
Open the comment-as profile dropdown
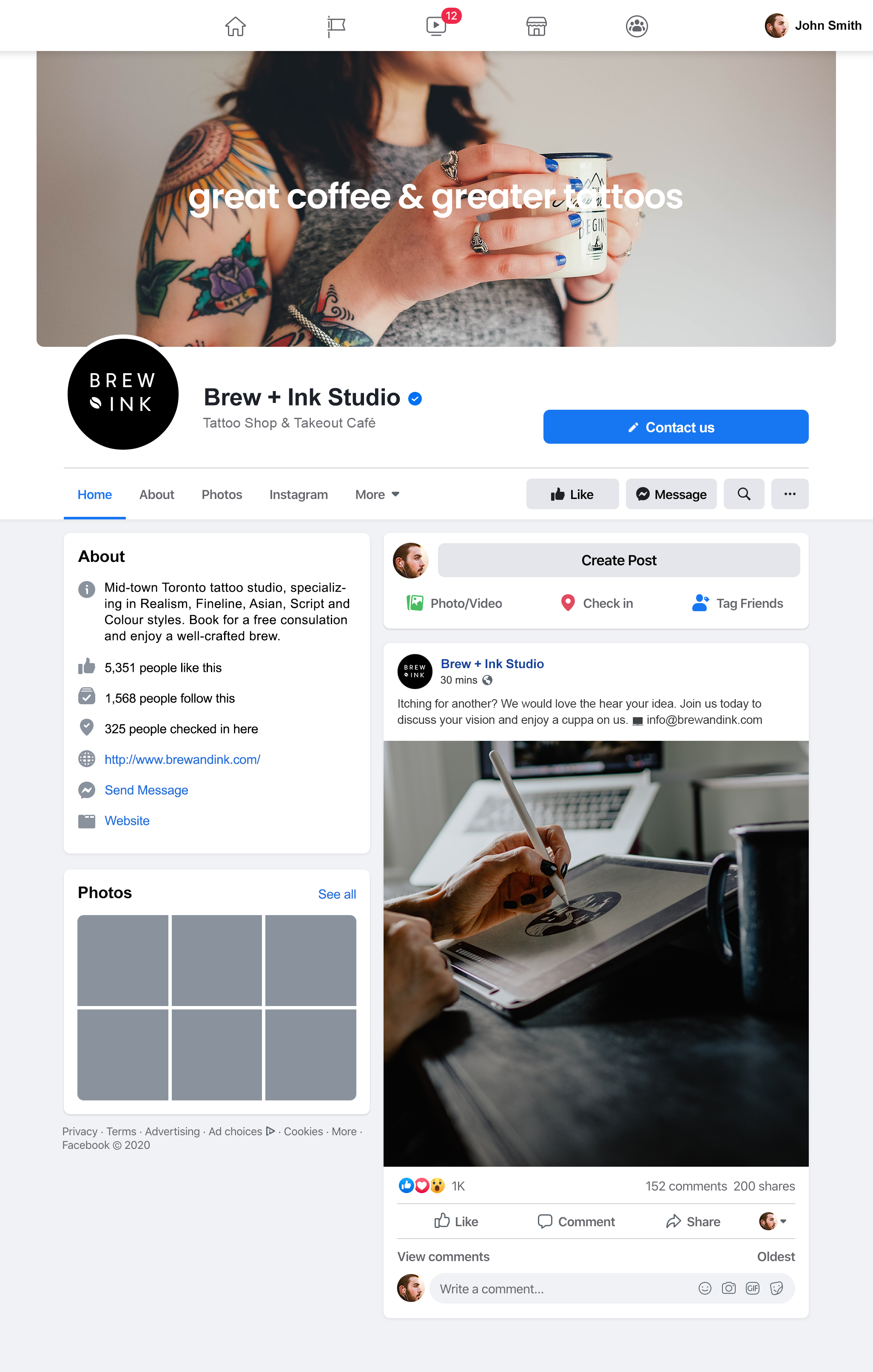pyautogui.click(x=773, y=1221)
